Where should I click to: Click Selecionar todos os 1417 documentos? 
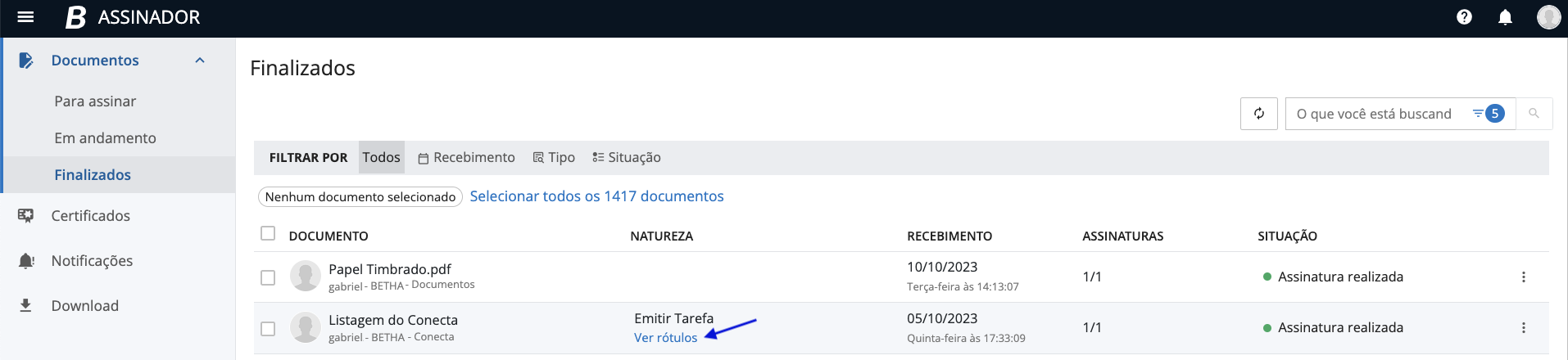click(596, 196)
